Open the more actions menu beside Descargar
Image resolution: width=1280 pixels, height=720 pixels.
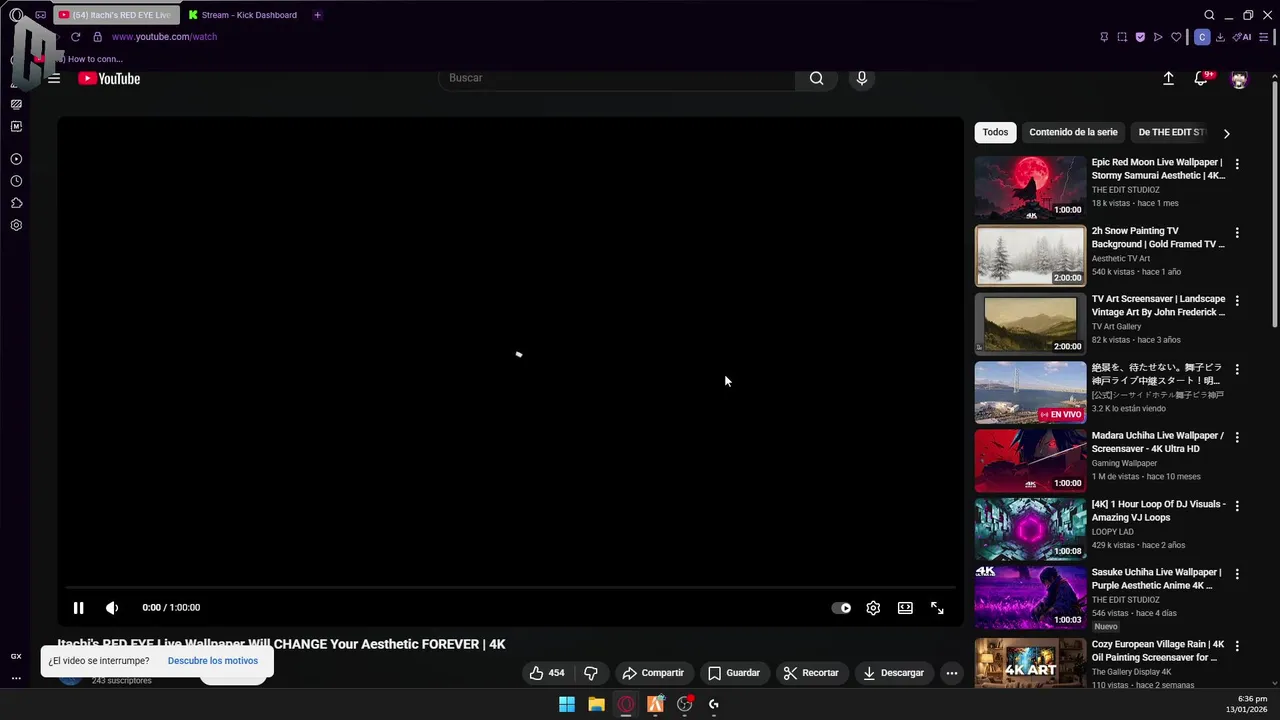[952, 673]
